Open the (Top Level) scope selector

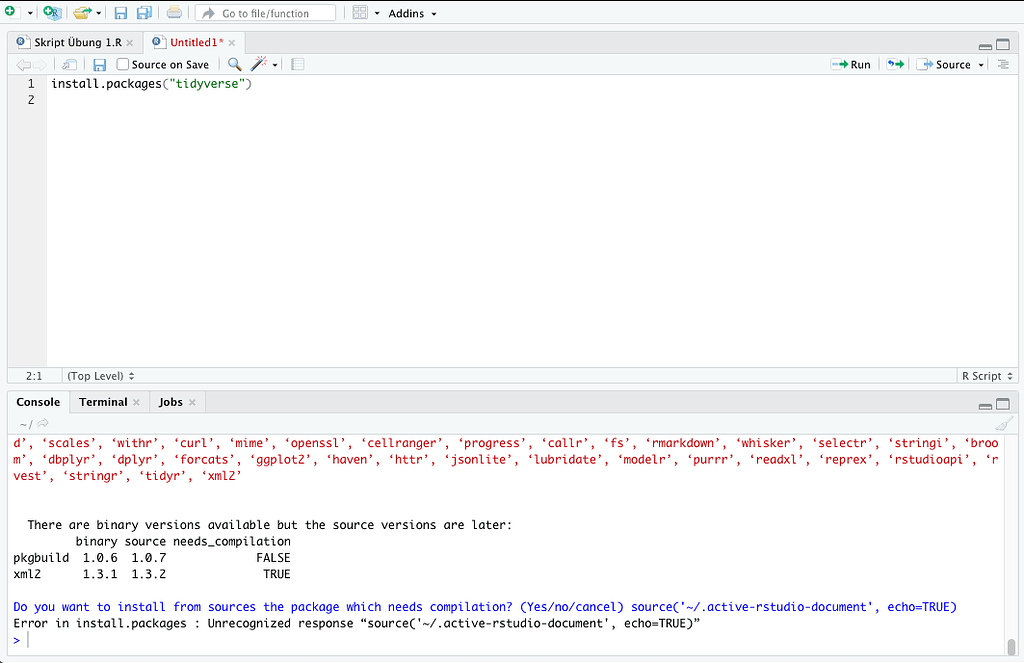pyautogui.click(x=101, y=376)
